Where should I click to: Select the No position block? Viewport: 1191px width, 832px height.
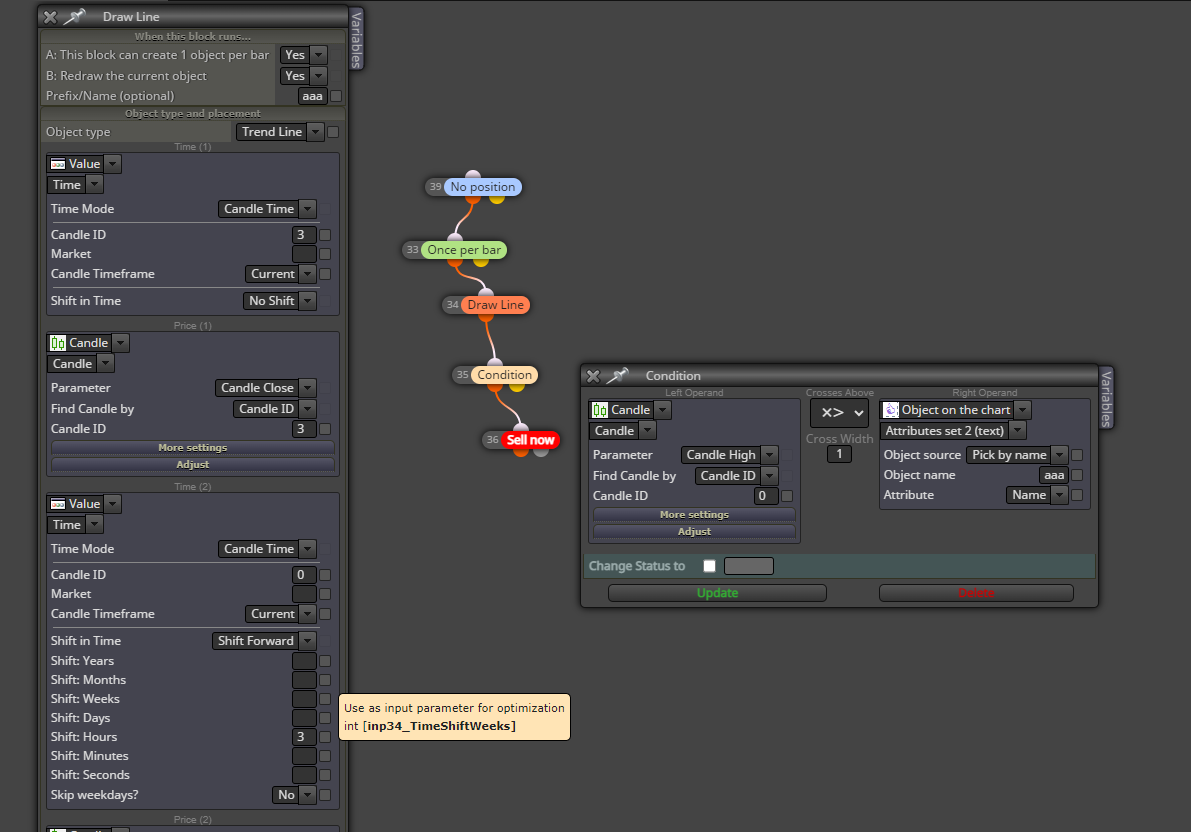click(x=482, y=187)
